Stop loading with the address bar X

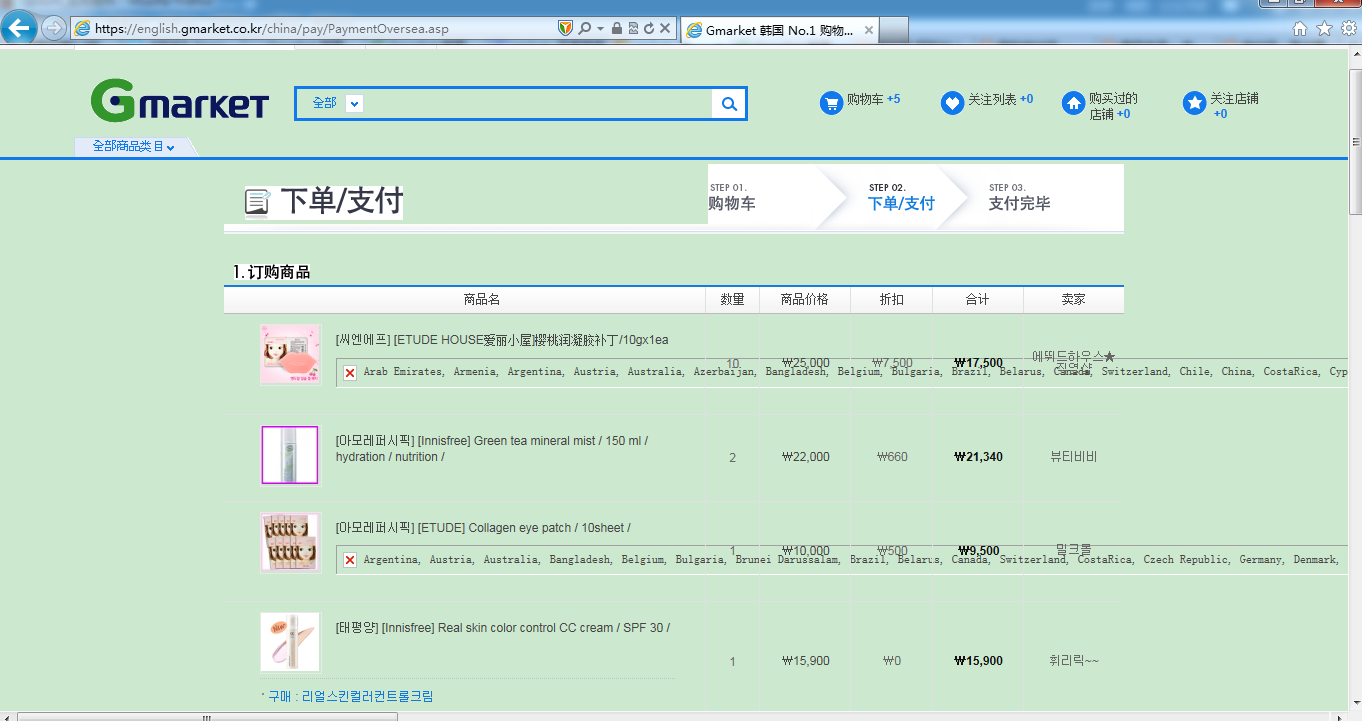pos(664,28)
